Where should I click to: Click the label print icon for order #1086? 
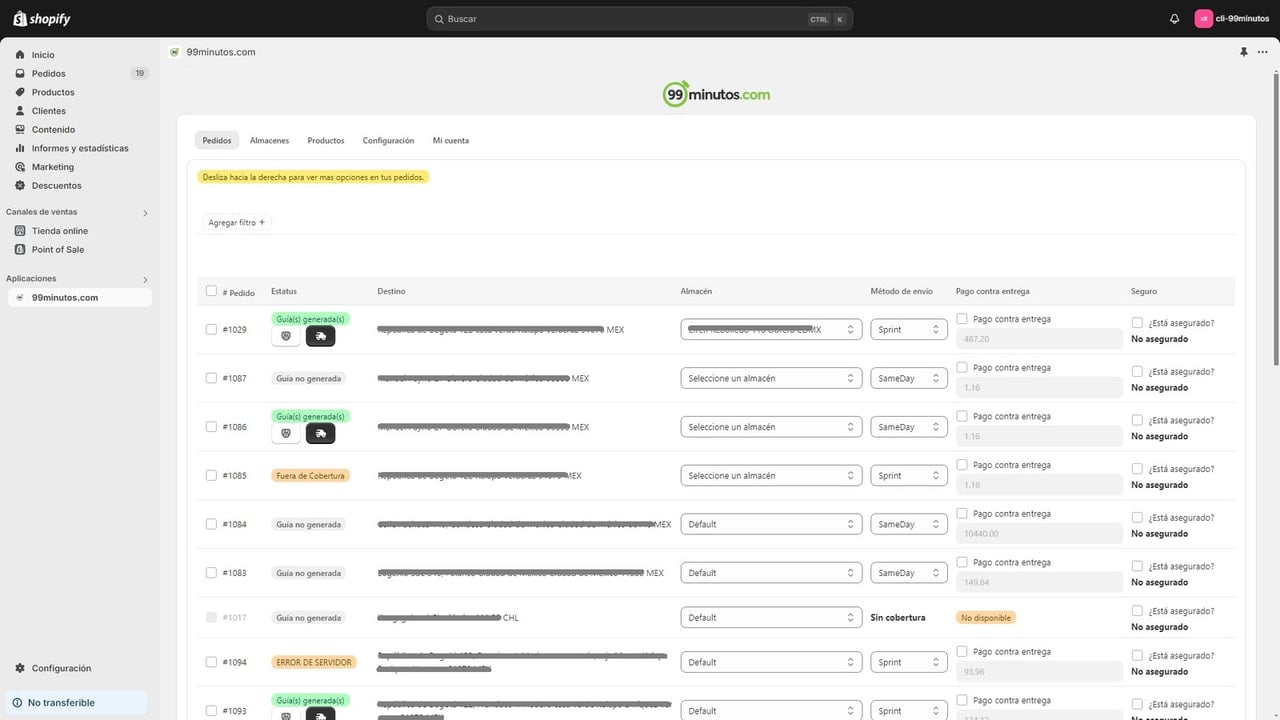(x=286, y=433)
